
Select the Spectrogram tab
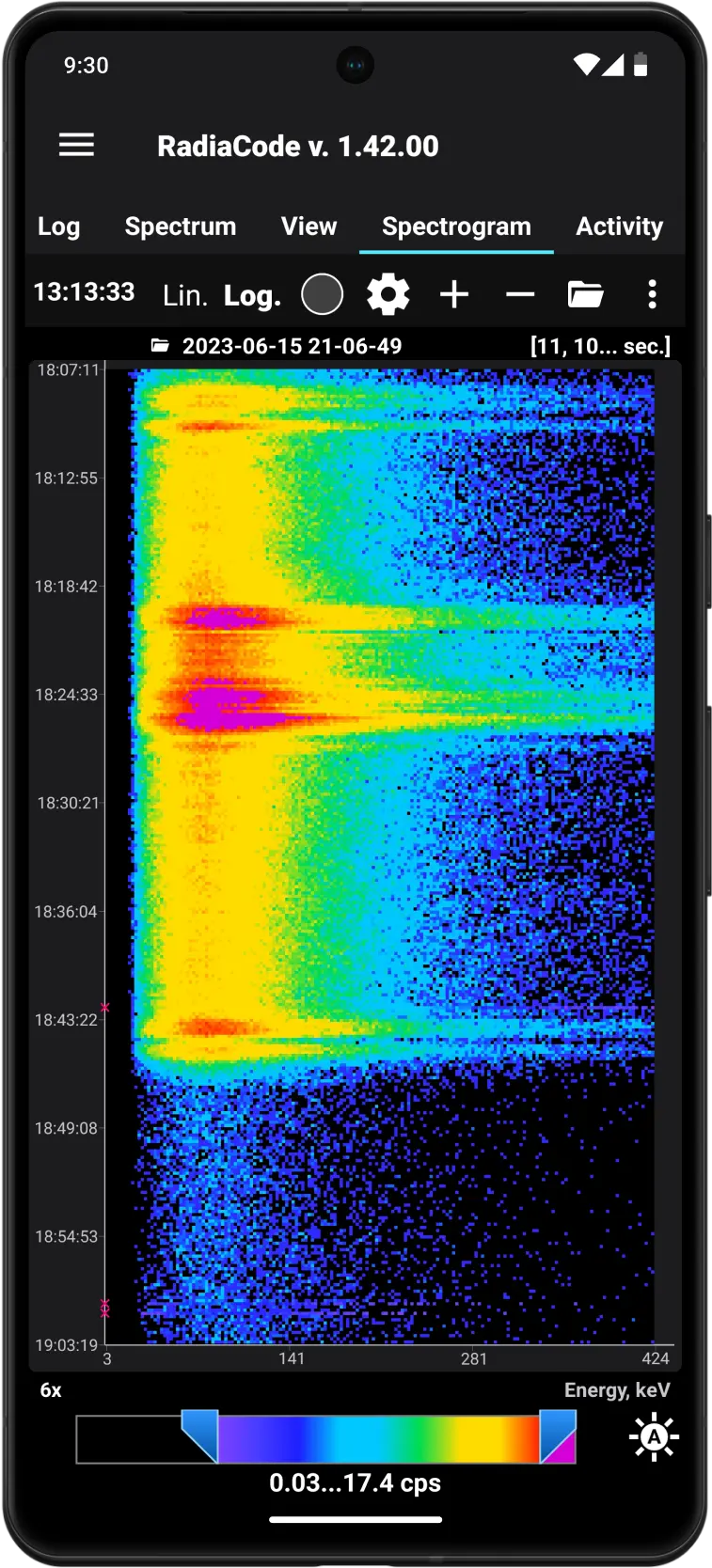456,227
